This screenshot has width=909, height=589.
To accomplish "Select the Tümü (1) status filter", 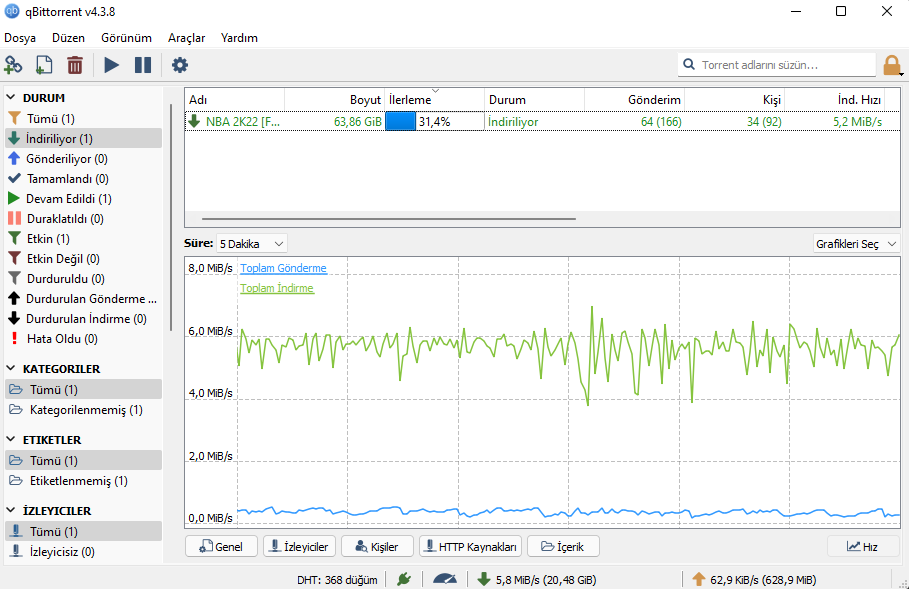I will [x=83, y=118].
